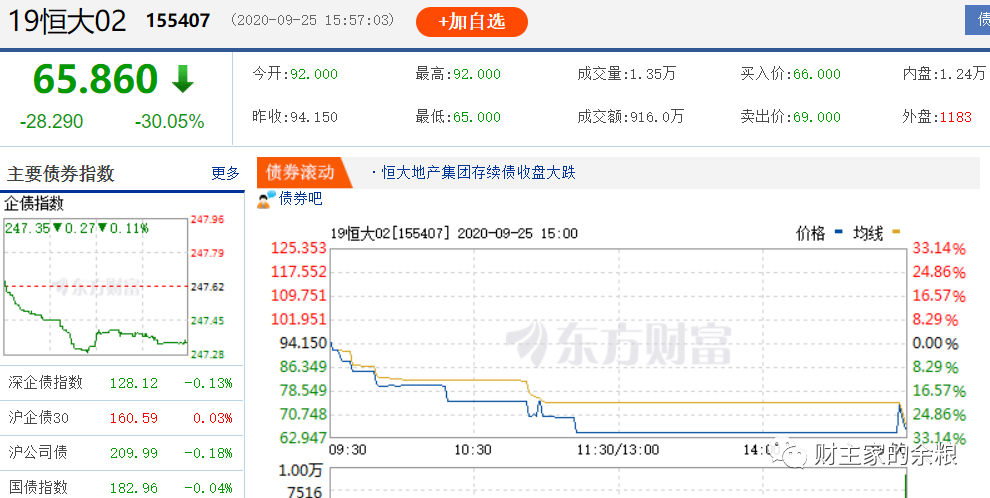Image resolution: width=990 pixels, height=498 pixels.
Task: Click the 主要债券指数 panel heading
Action: [x=61, y=174]
